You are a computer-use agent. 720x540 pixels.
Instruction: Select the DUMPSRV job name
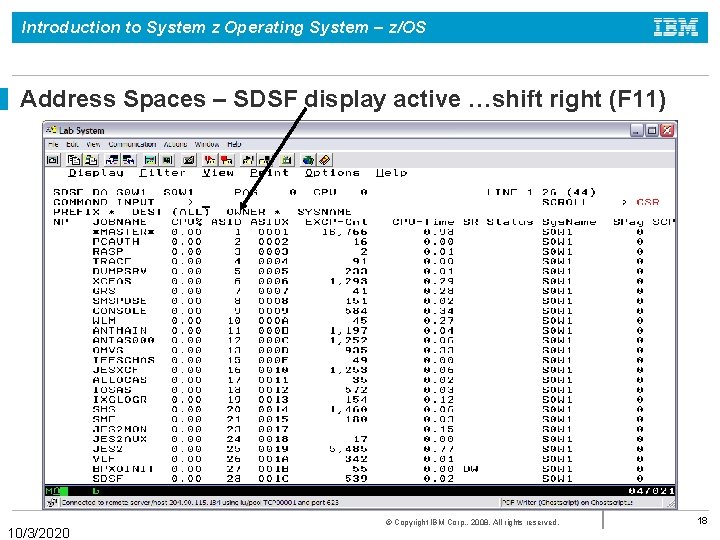119,271
